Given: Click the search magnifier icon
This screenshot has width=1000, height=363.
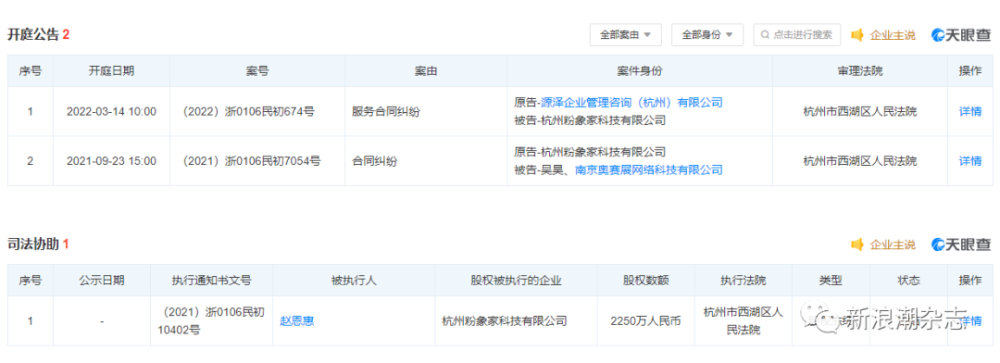Looking at the screenshot, I should tap(765, 34).
